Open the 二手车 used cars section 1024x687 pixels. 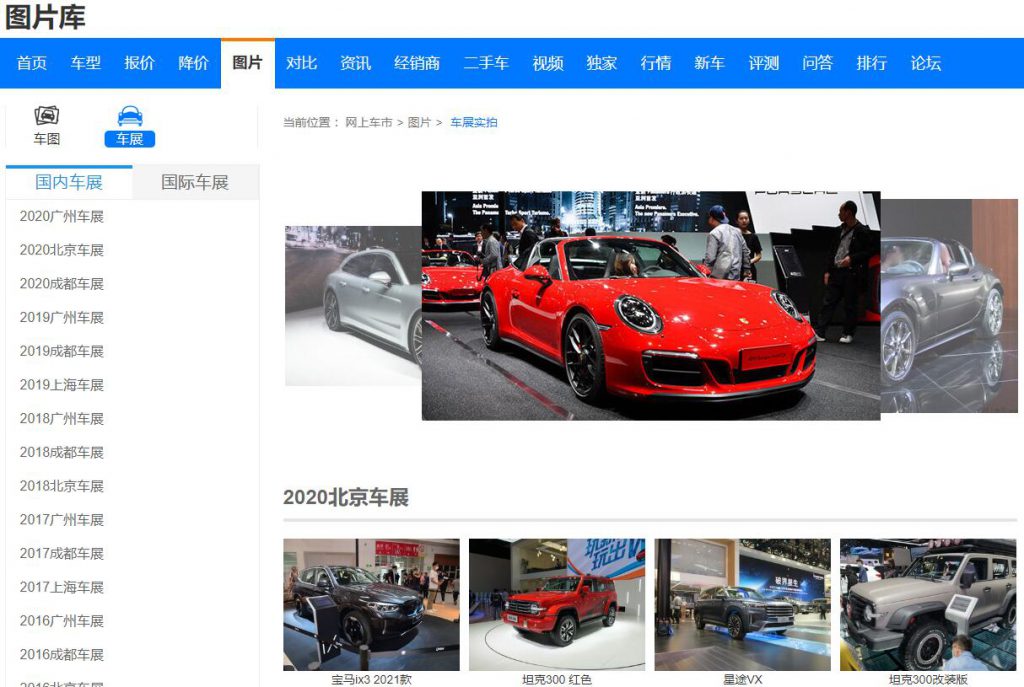click(x=487, y=62)
